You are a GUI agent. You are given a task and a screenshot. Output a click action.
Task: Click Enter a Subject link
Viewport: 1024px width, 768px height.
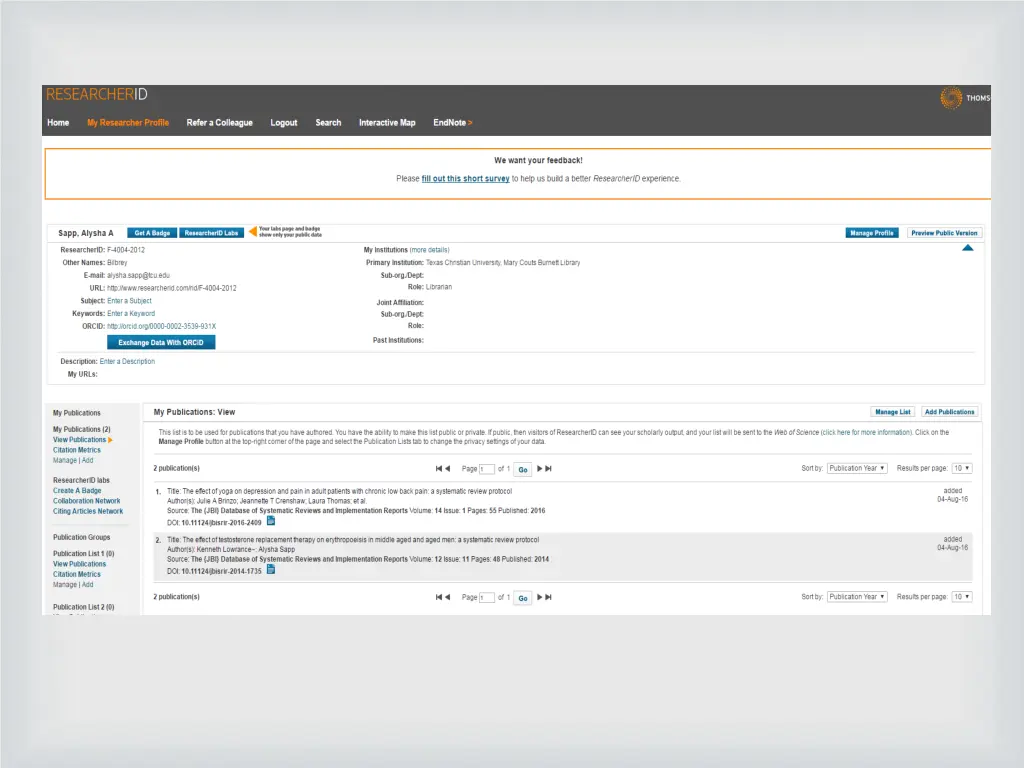click(129, 301)
